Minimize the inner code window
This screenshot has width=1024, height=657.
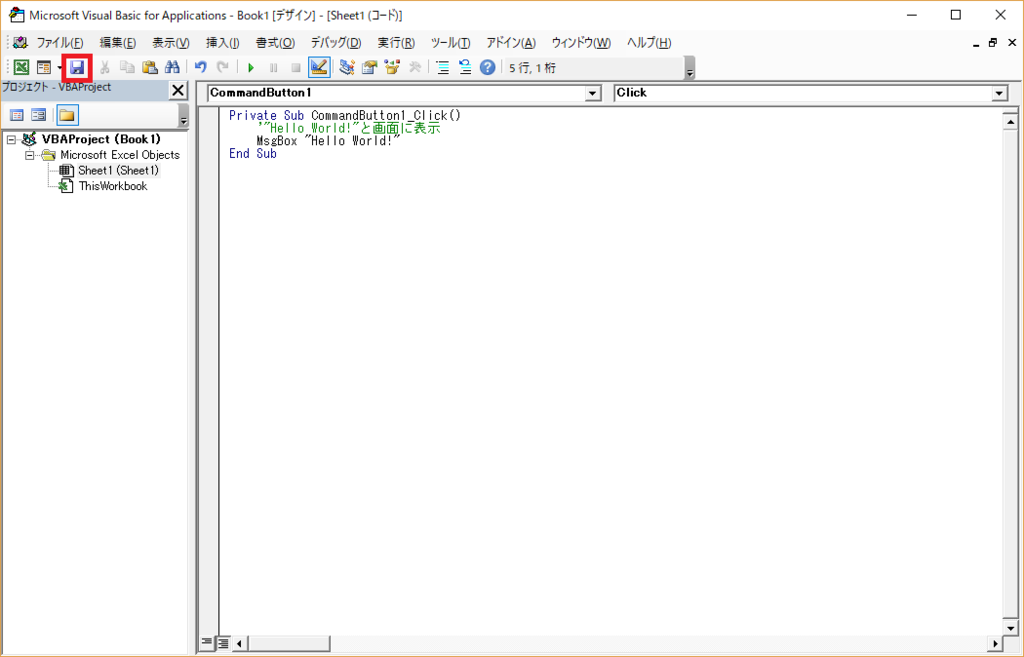tap(976, 44)
